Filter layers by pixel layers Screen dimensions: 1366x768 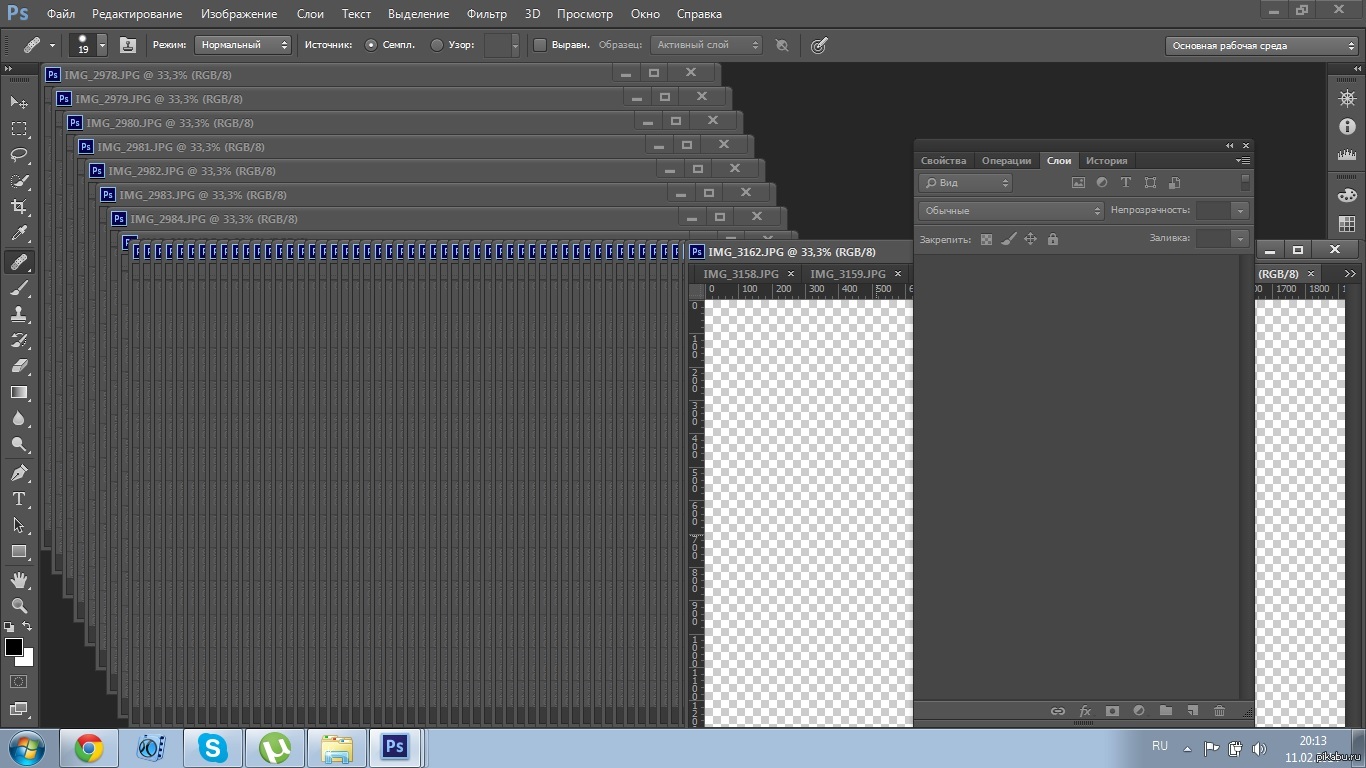pyautogui.click(x=1078, y=183)
